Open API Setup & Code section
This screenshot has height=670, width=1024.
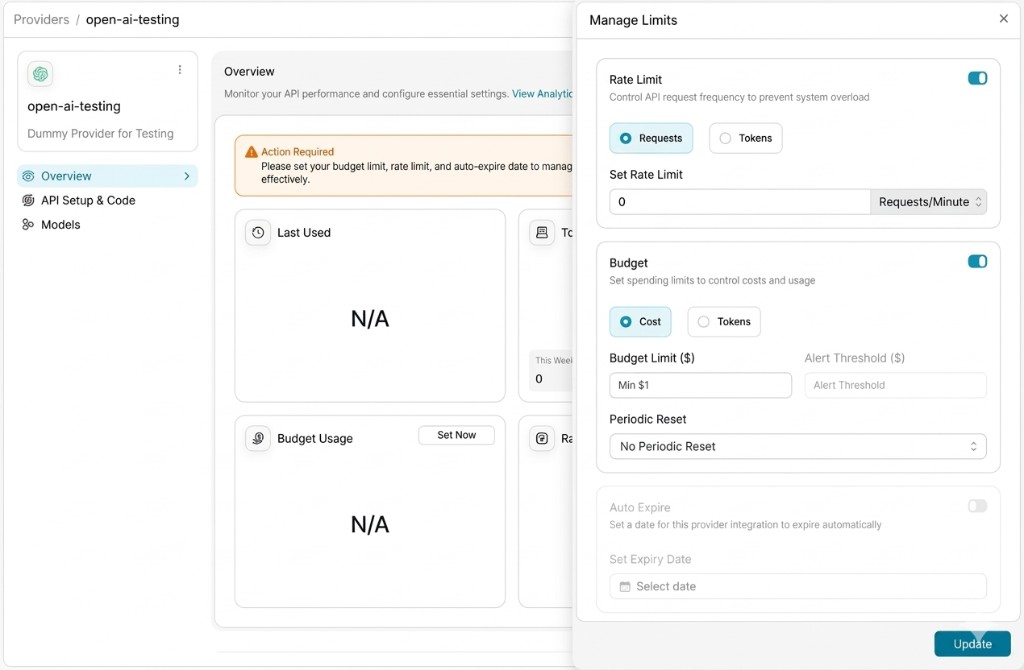[x=88, y=200]
